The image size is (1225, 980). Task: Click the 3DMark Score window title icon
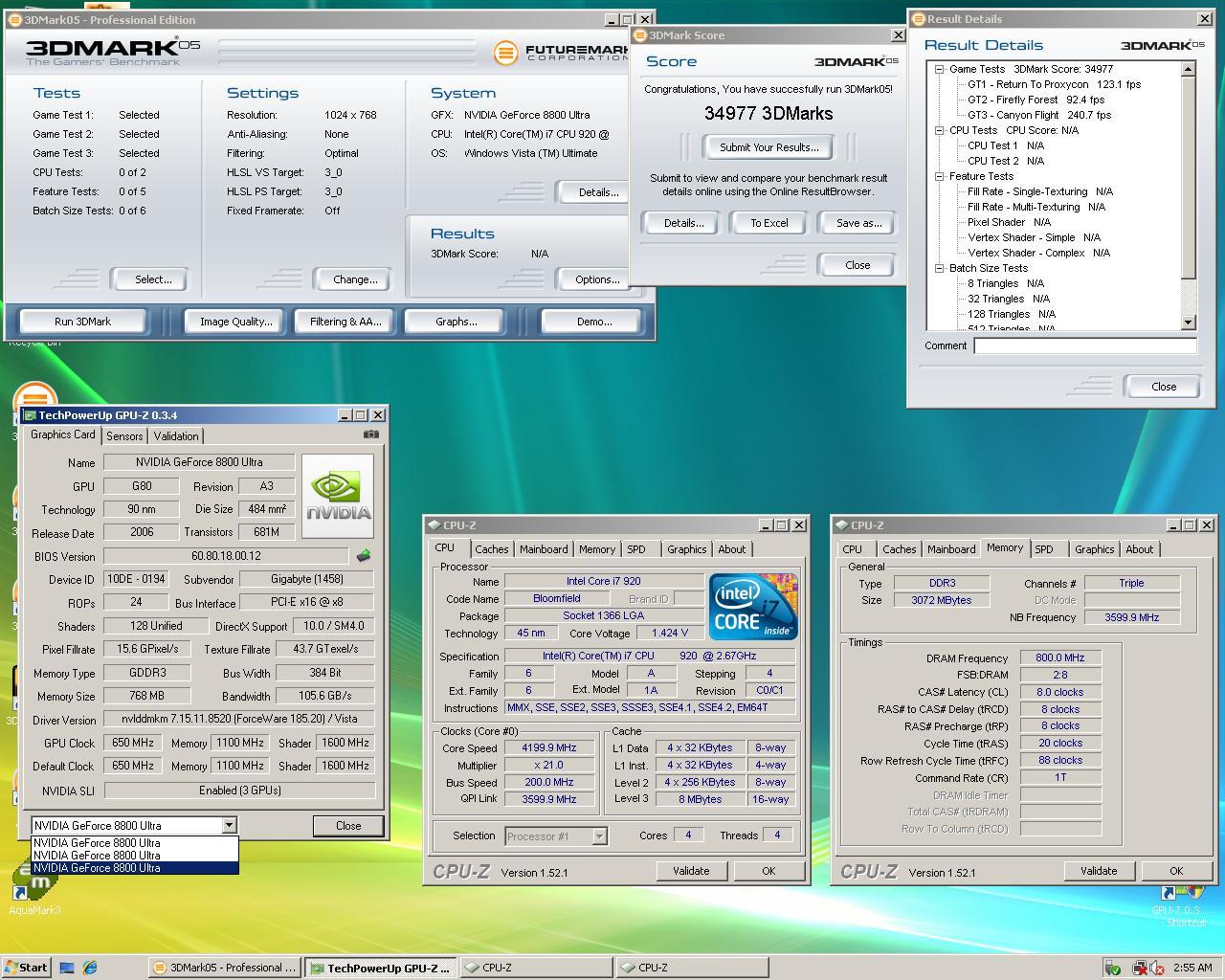click(x=640, y=35)
